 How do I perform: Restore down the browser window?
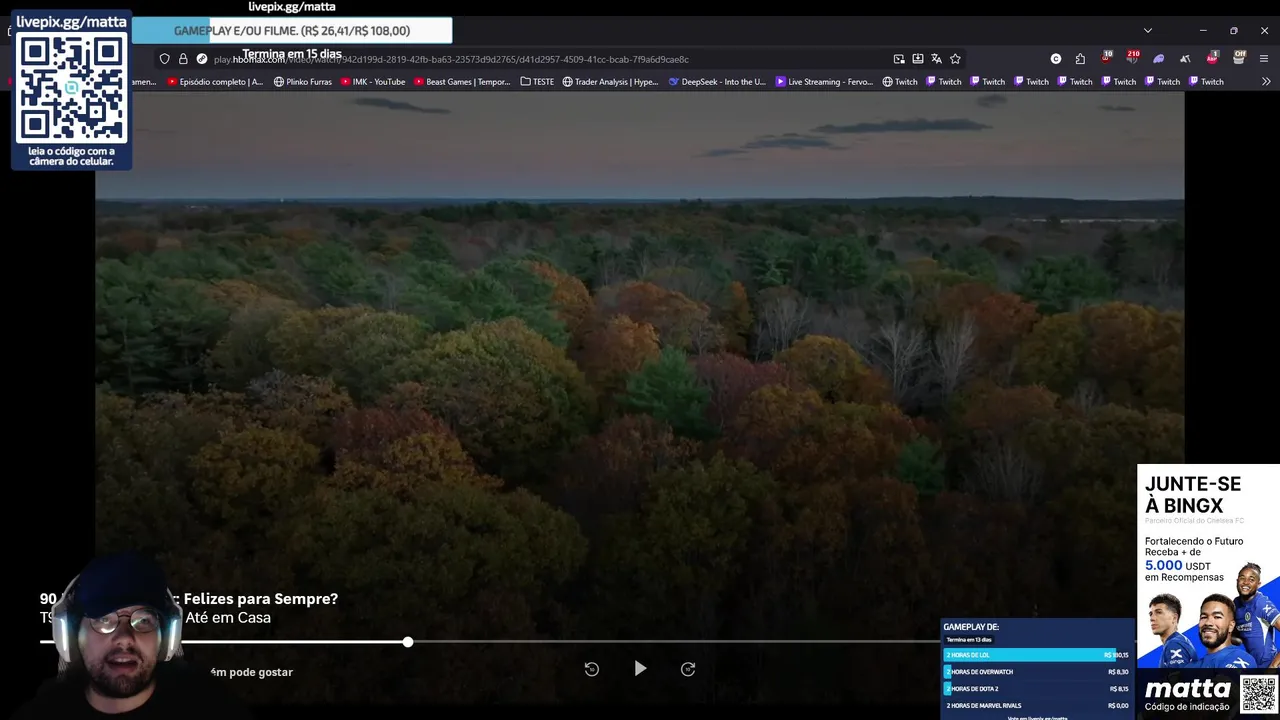click(1234, 31)
